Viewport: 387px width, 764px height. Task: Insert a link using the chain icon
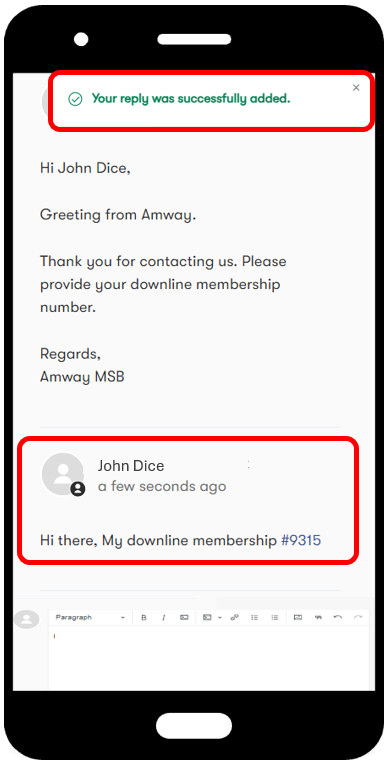(x=234, y=617)
